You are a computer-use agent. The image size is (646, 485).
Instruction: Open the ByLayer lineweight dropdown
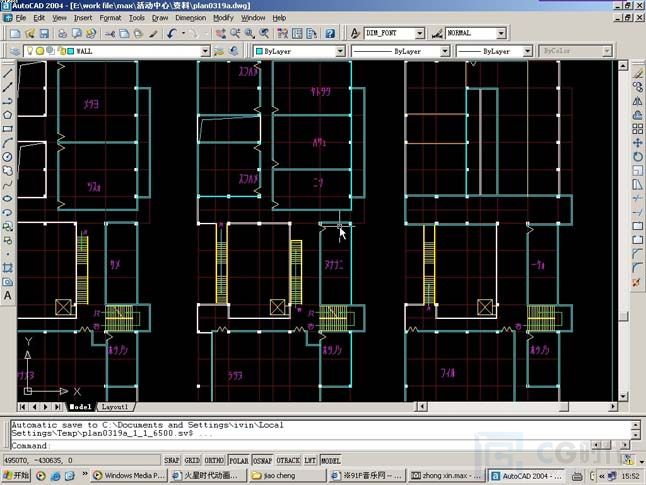(x=527, y=52)
